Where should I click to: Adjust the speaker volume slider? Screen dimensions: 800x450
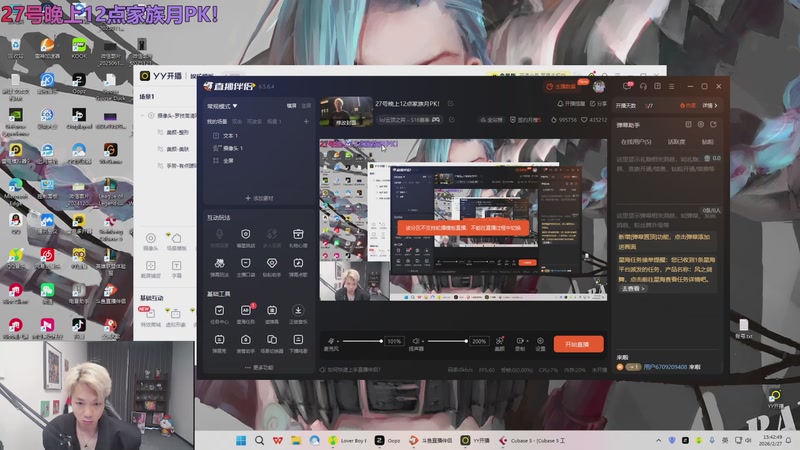point(447,341)
